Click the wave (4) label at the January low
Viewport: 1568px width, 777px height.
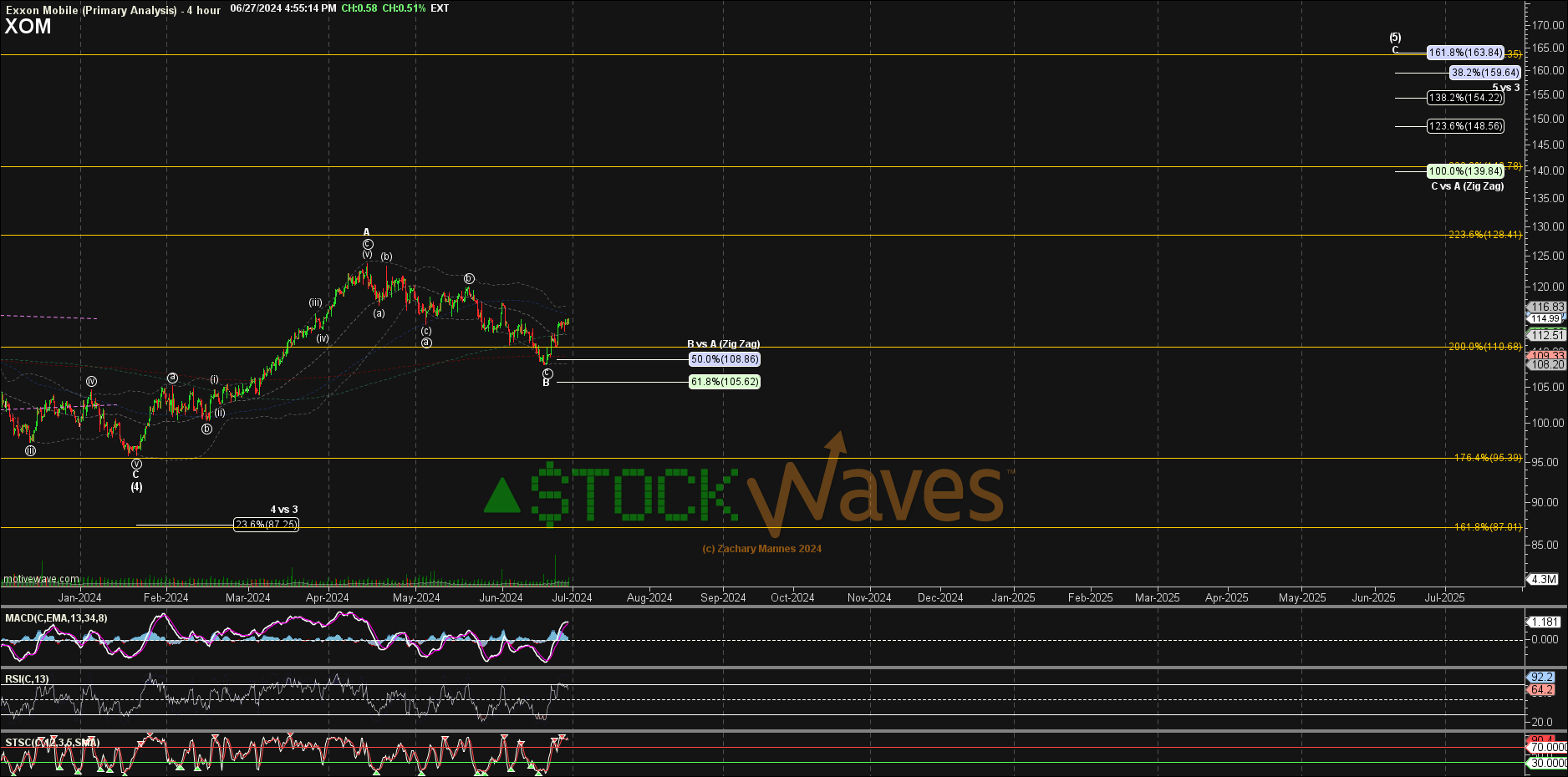coord(136,487)
